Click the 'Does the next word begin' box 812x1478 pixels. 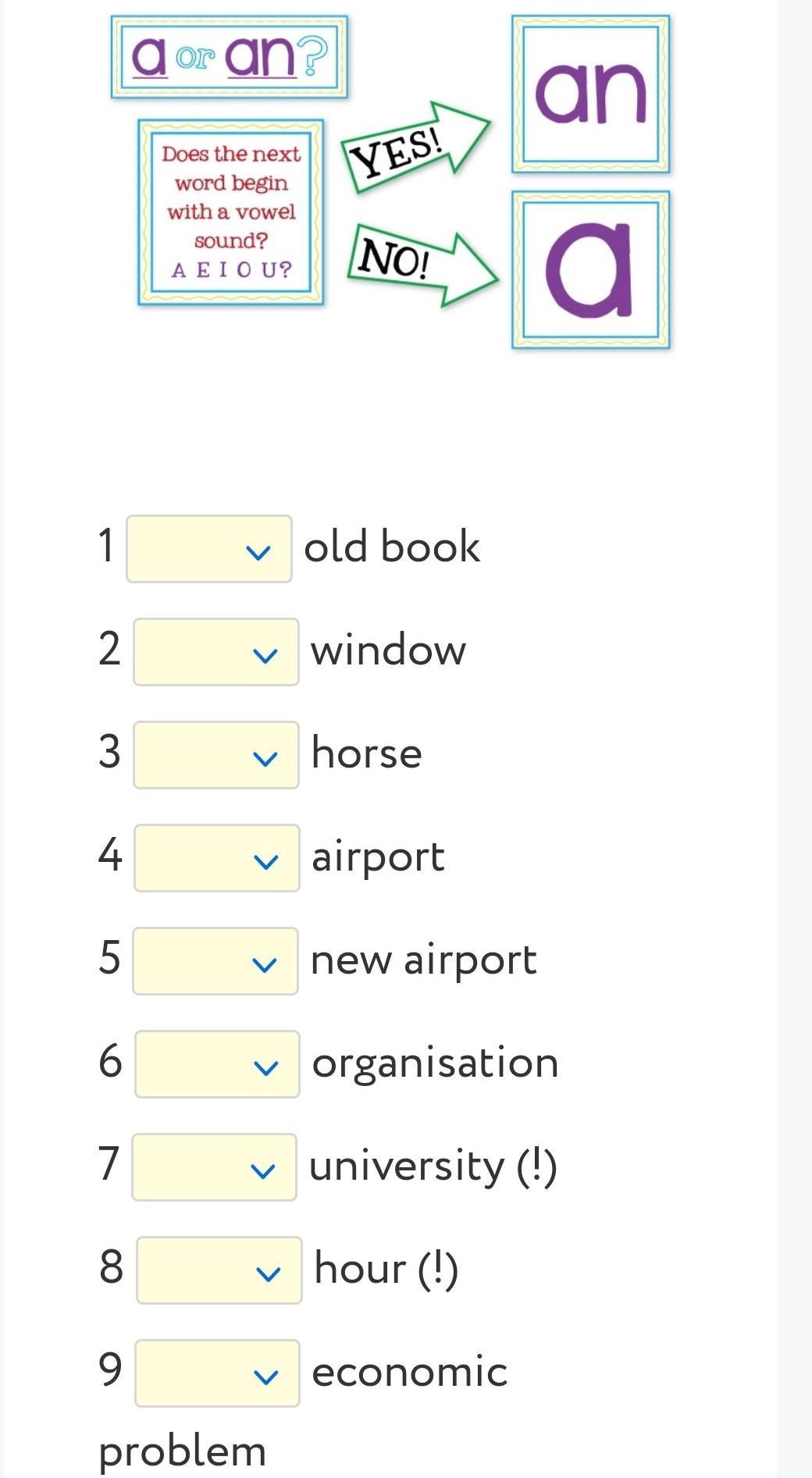point(231,212)
